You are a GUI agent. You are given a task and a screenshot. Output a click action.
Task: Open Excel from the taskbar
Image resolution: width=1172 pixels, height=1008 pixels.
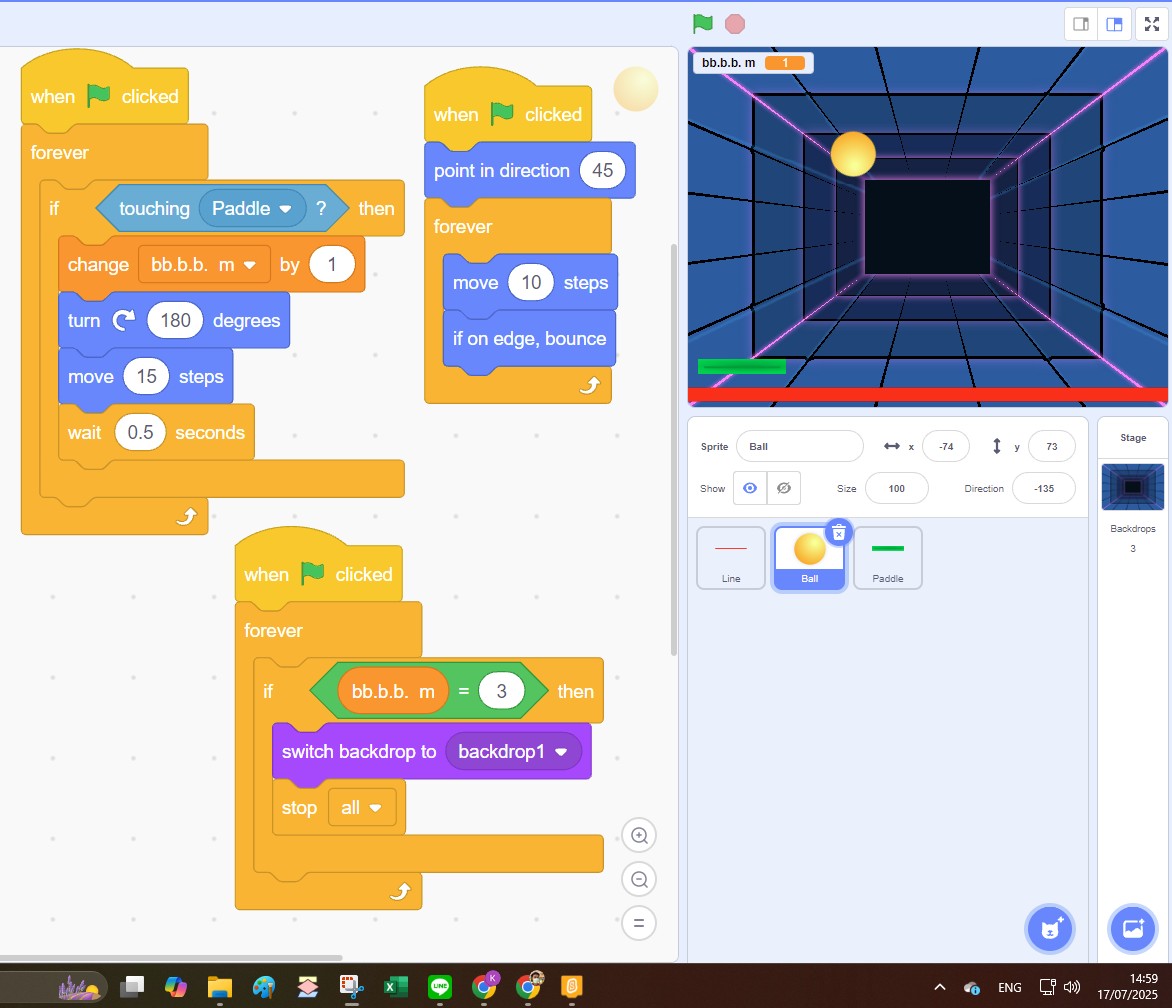point(395,987)
